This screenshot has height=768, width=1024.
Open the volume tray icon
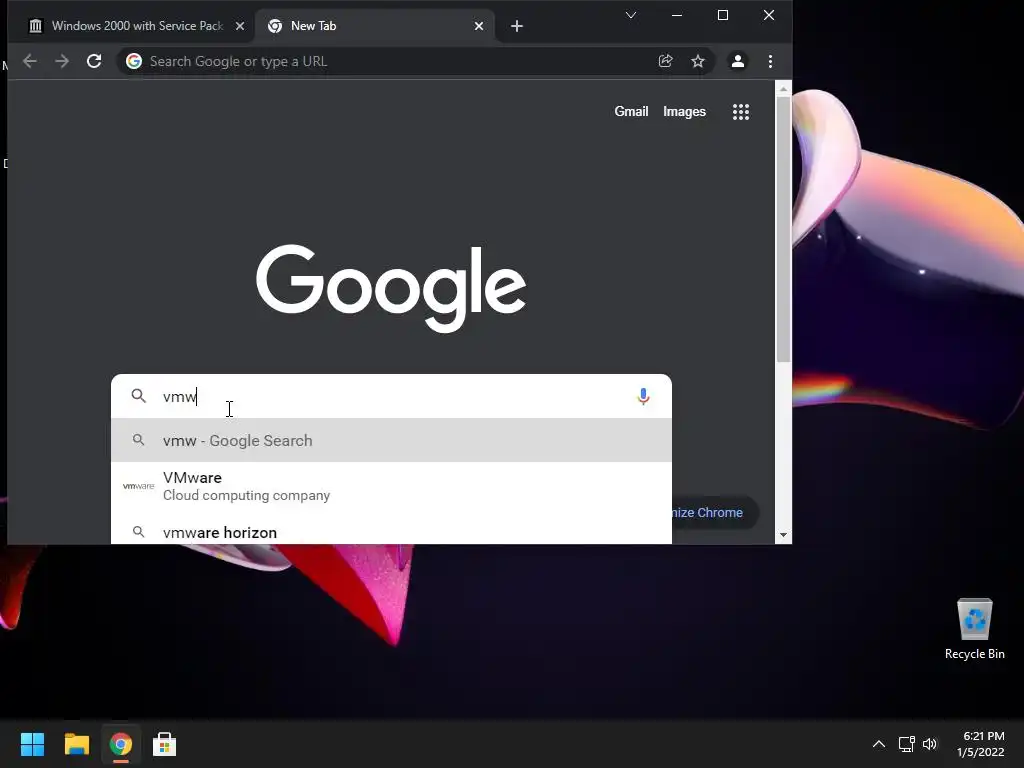tap(930, 744)
